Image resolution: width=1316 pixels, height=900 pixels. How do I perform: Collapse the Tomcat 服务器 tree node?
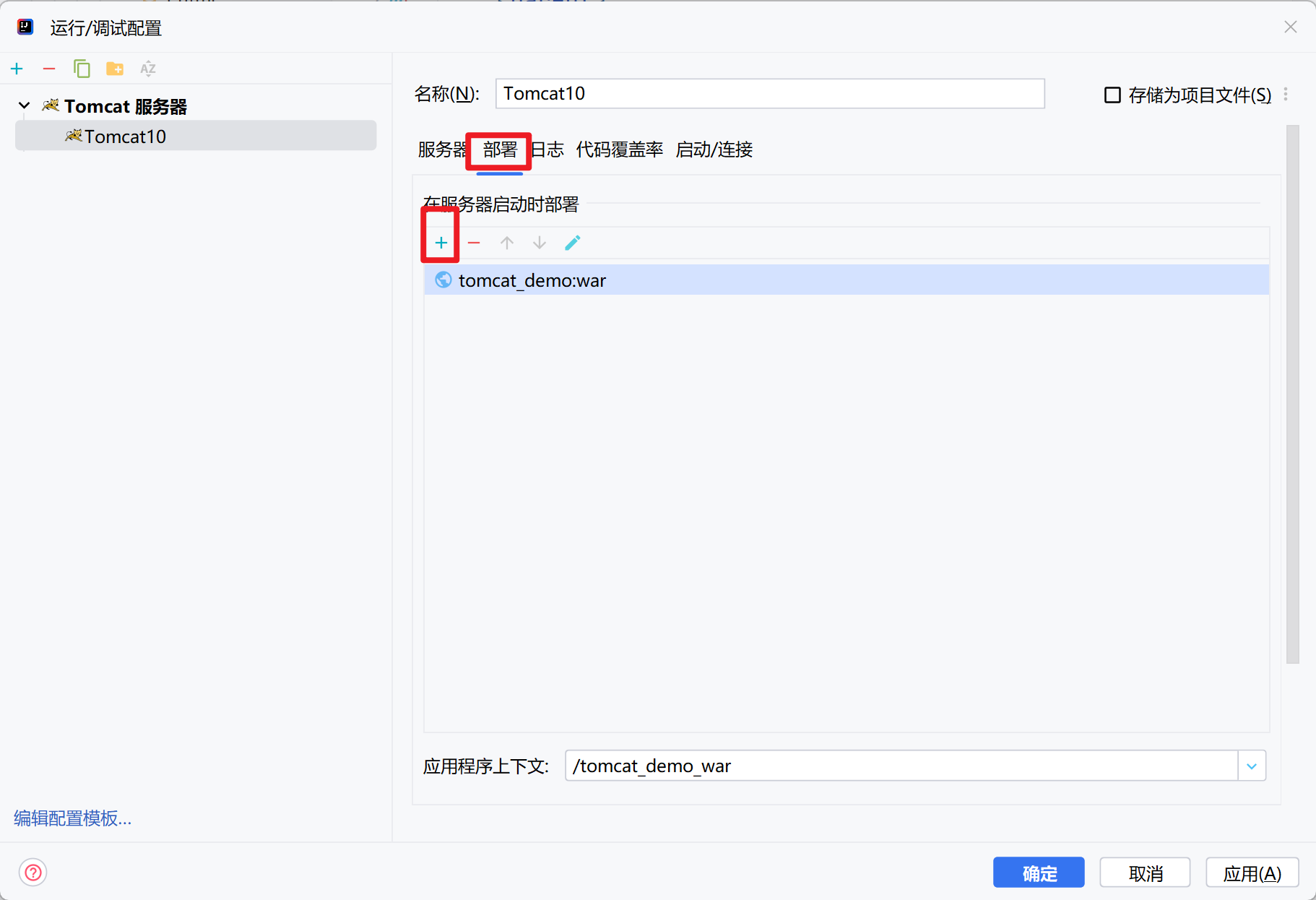[x=25, y=106]
